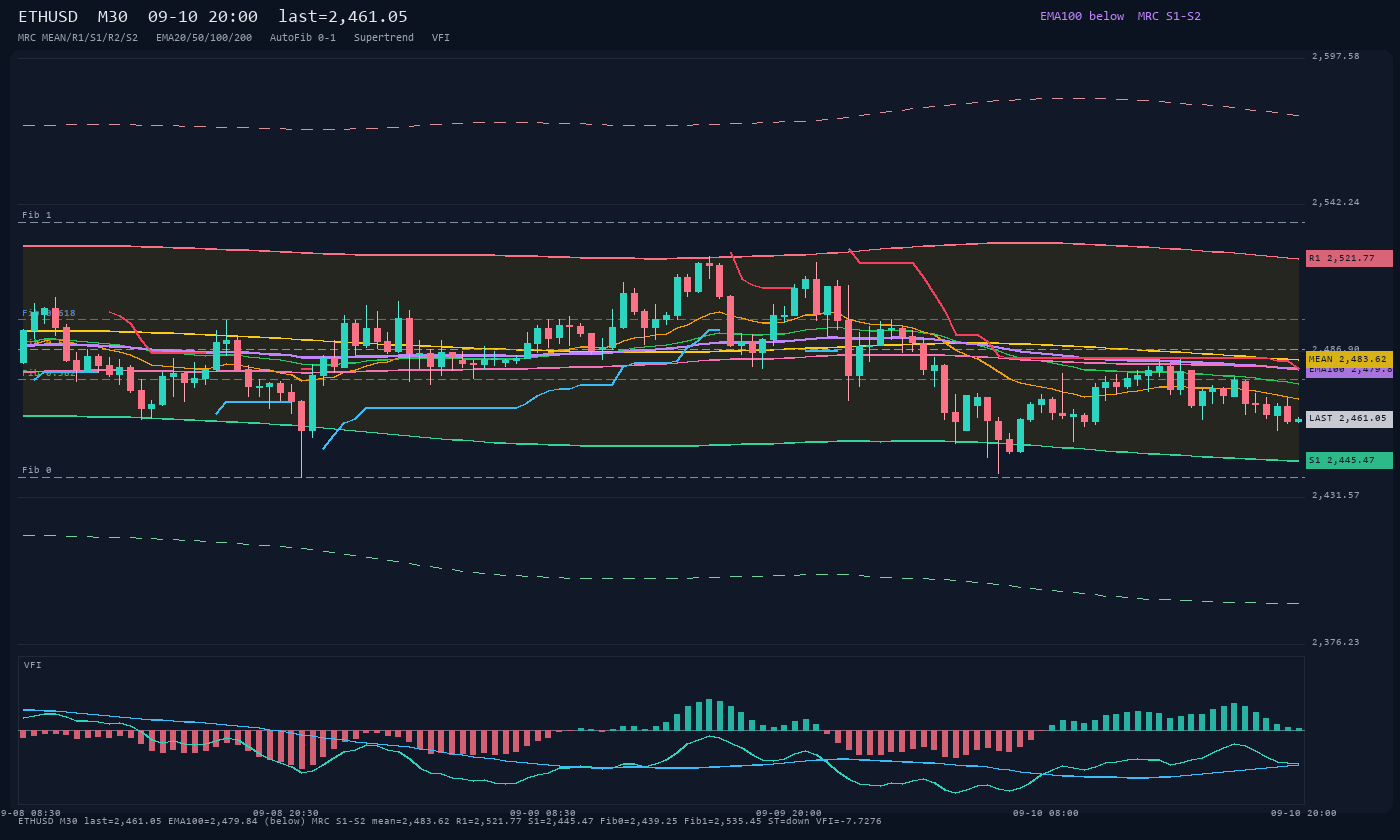Click the 2,431.57 price axis label
Viewport: 1400px width, 840px height.
click(x=1335, y=495)
